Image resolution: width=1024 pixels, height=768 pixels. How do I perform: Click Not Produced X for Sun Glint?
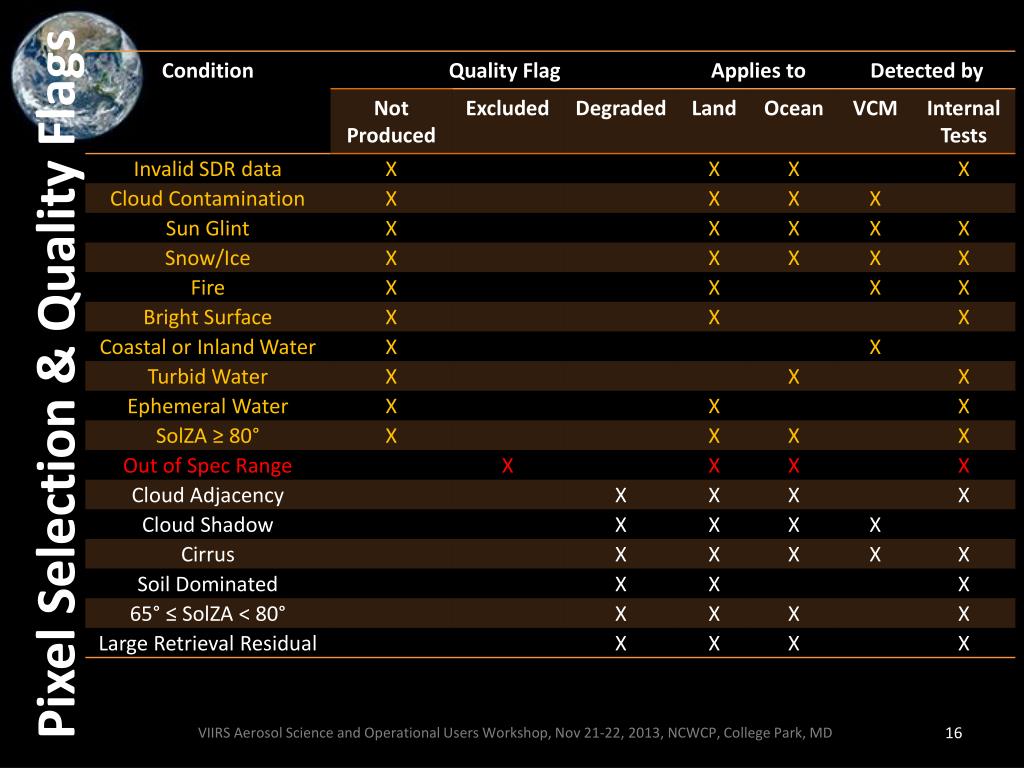coord(391,229)
